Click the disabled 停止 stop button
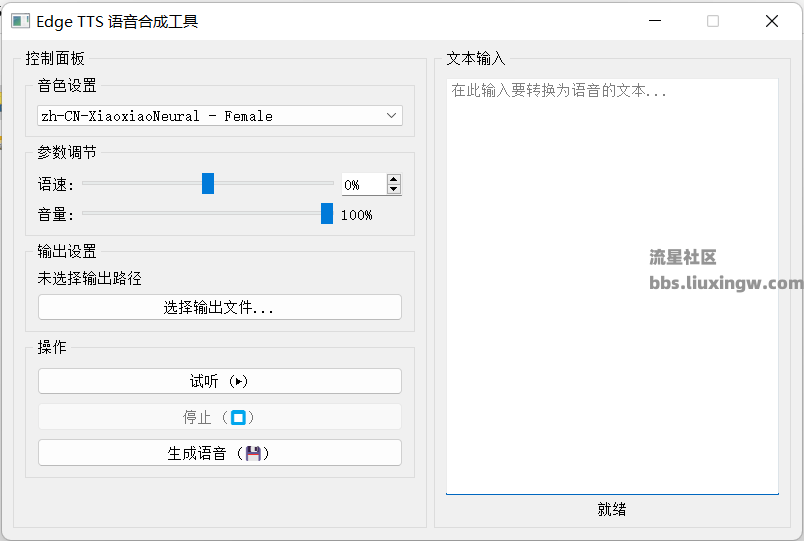 (219, 417)
